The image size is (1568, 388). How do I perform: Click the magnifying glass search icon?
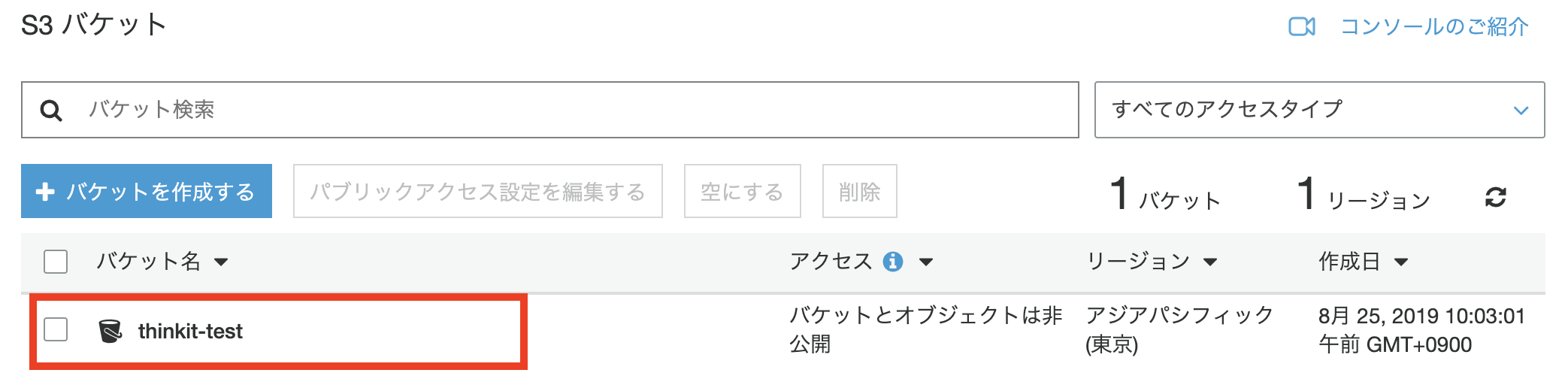(x=51, y=111)
